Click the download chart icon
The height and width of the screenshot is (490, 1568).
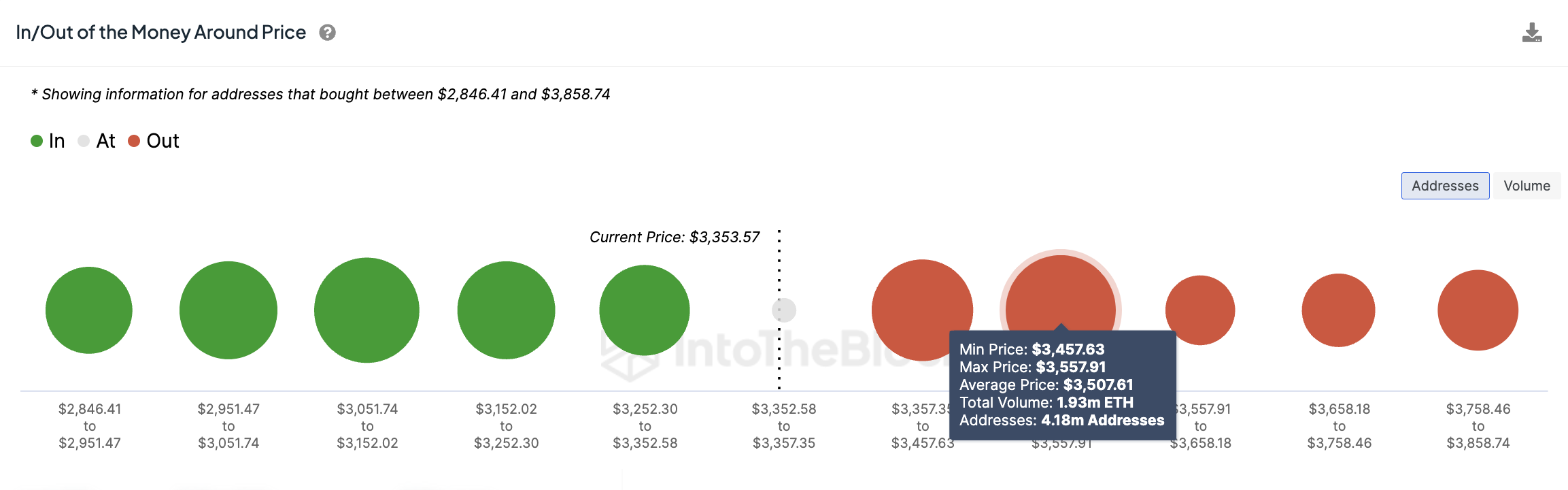(x=1531, y=33)
